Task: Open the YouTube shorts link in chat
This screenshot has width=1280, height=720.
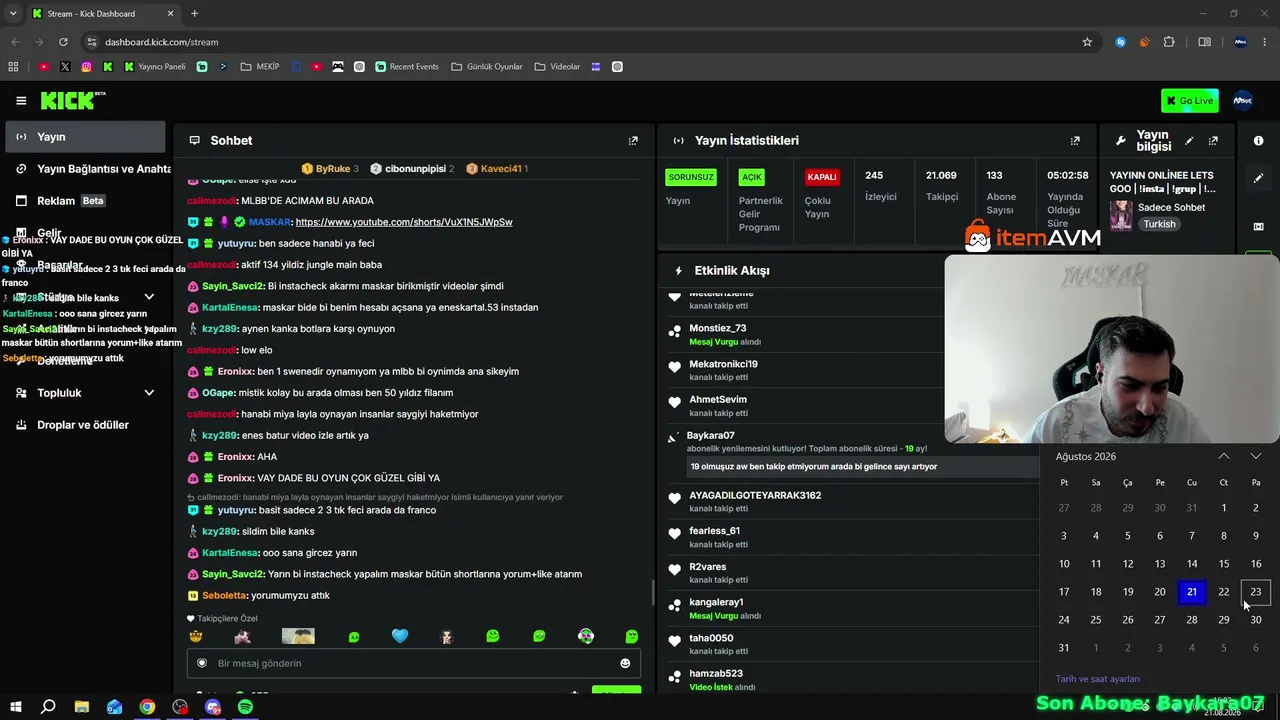Action: pos(404,222)
